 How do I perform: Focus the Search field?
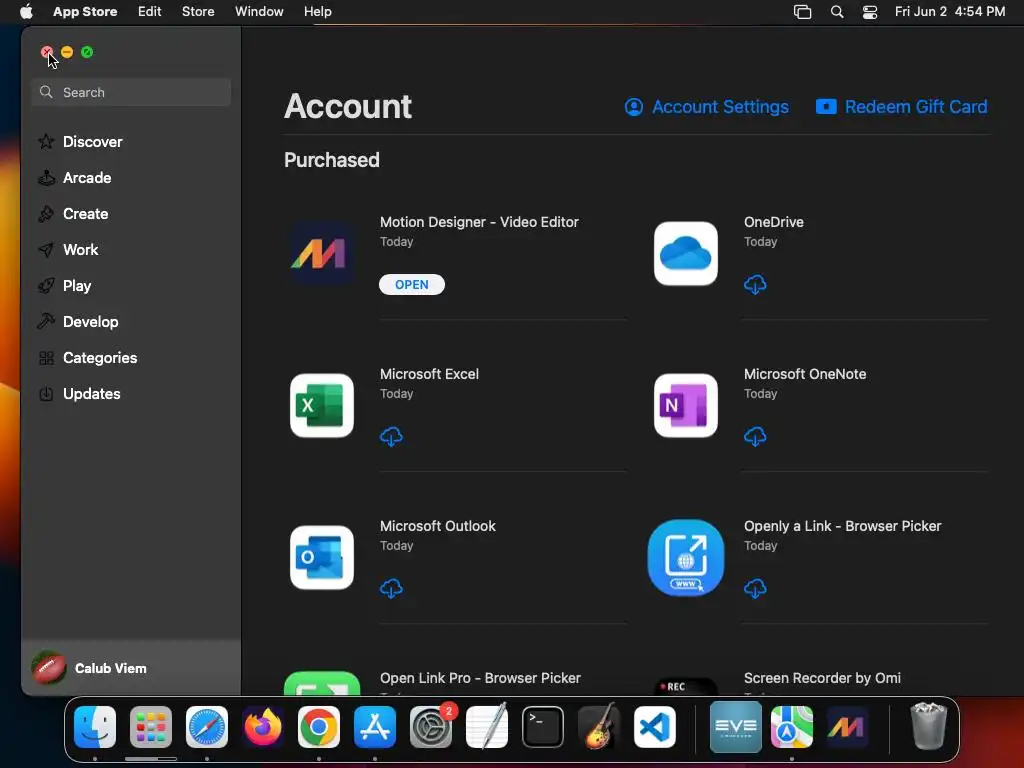(x=131, y=92)
